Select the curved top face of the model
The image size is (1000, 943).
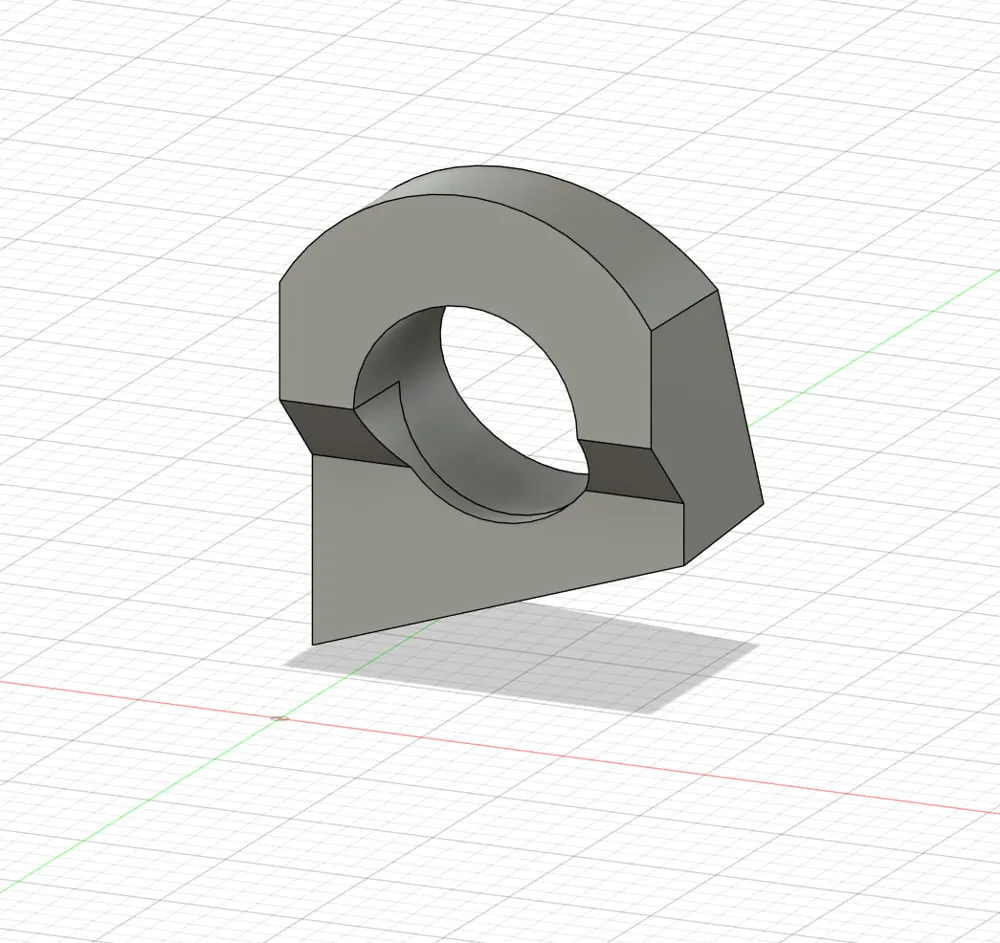[561, 220]
